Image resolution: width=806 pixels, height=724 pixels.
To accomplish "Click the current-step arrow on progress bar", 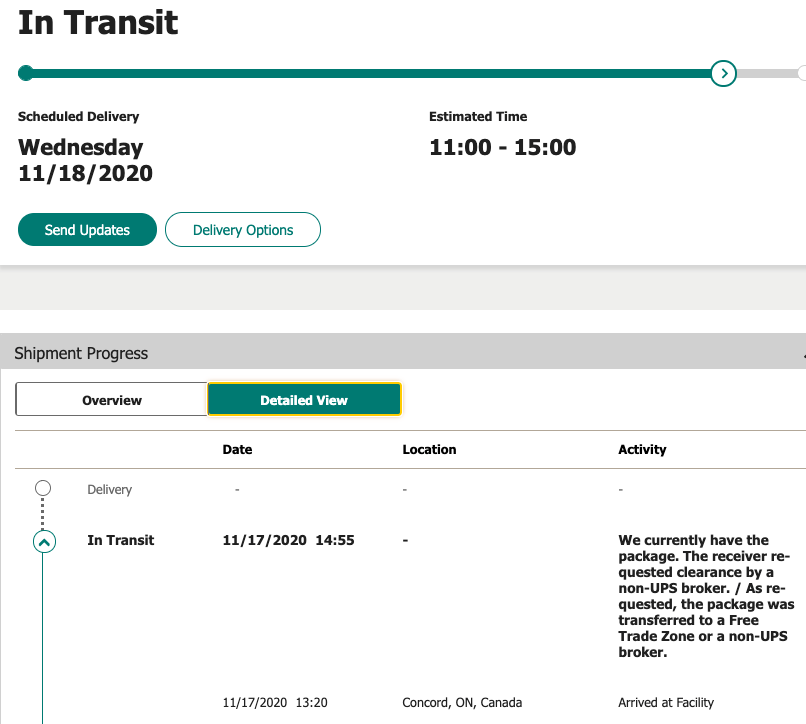I will point(723,73).
